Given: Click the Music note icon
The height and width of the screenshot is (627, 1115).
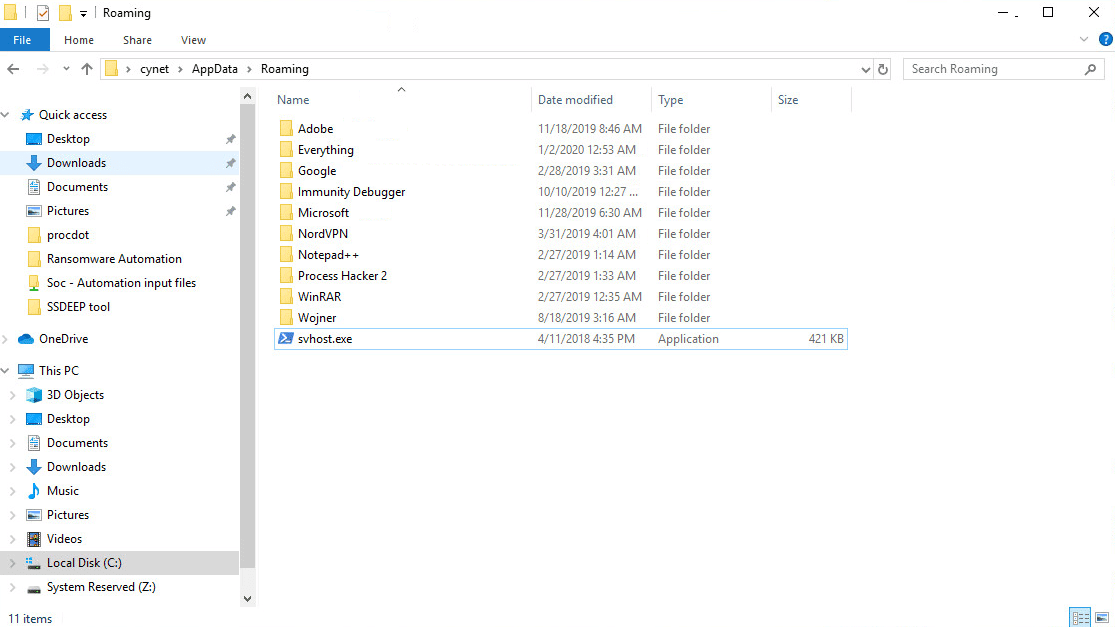Looking at the screenshot, I should 33,491.
